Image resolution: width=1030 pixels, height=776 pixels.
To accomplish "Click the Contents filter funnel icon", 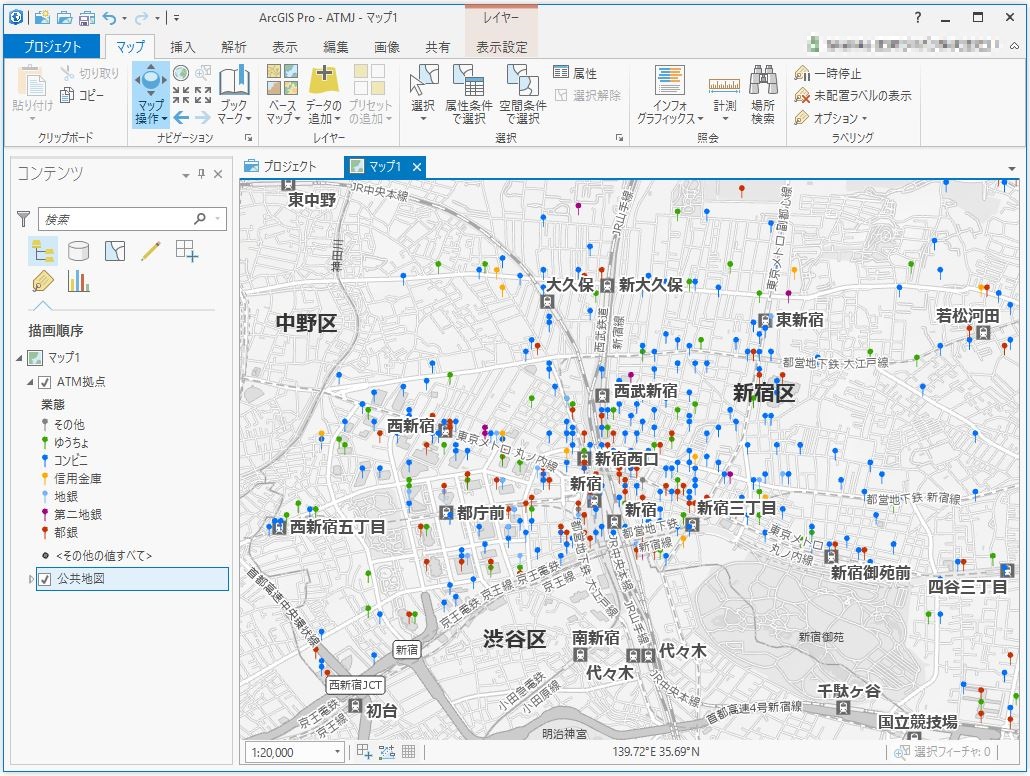I will (x=24, y=219).
